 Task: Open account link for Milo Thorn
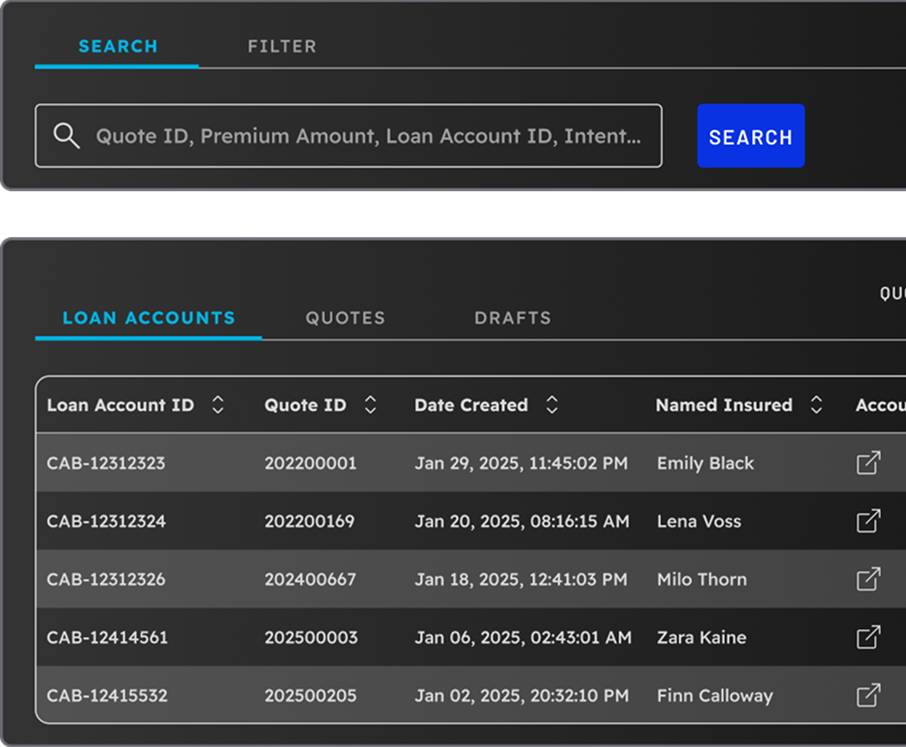click(x=868, y=579)
